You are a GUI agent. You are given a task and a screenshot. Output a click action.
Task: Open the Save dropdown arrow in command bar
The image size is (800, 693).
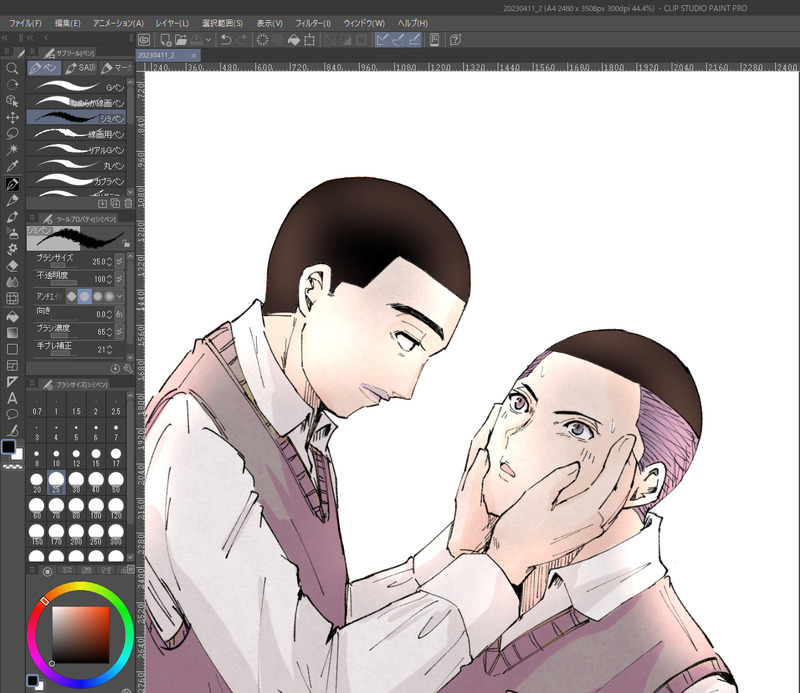[208, 40]
